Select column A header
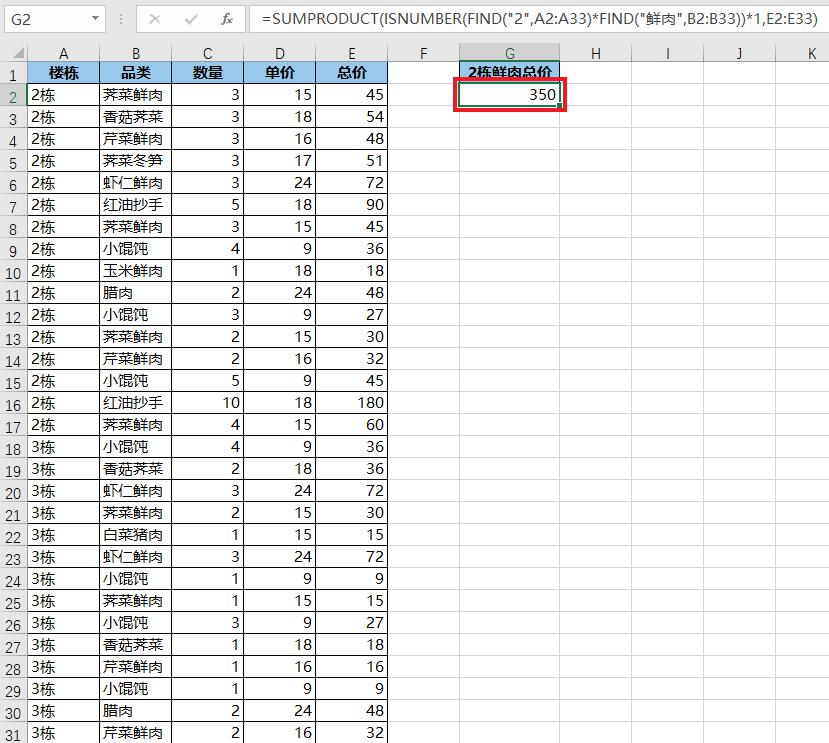The image size is (829, 743). [x=63, y=53]
